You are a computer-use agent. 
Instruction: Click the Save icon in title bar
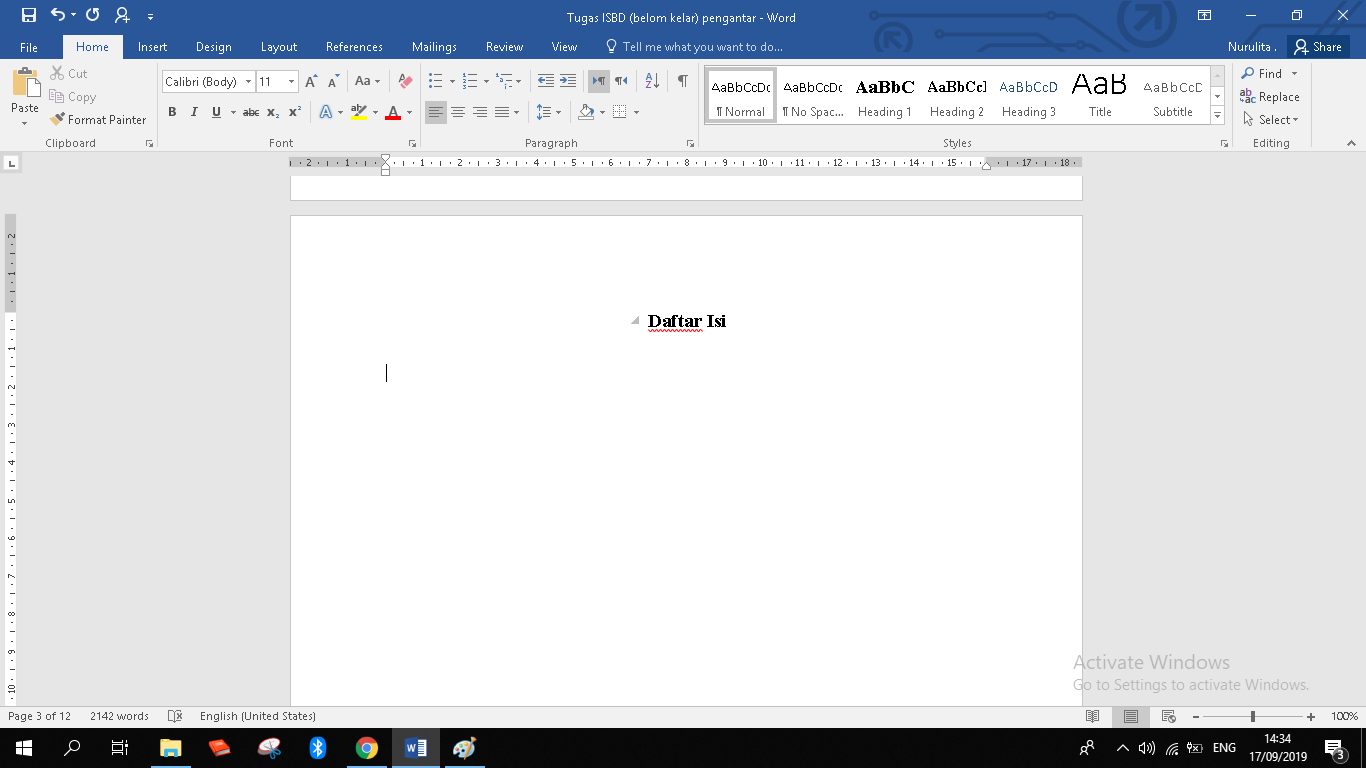pos(28,15)
